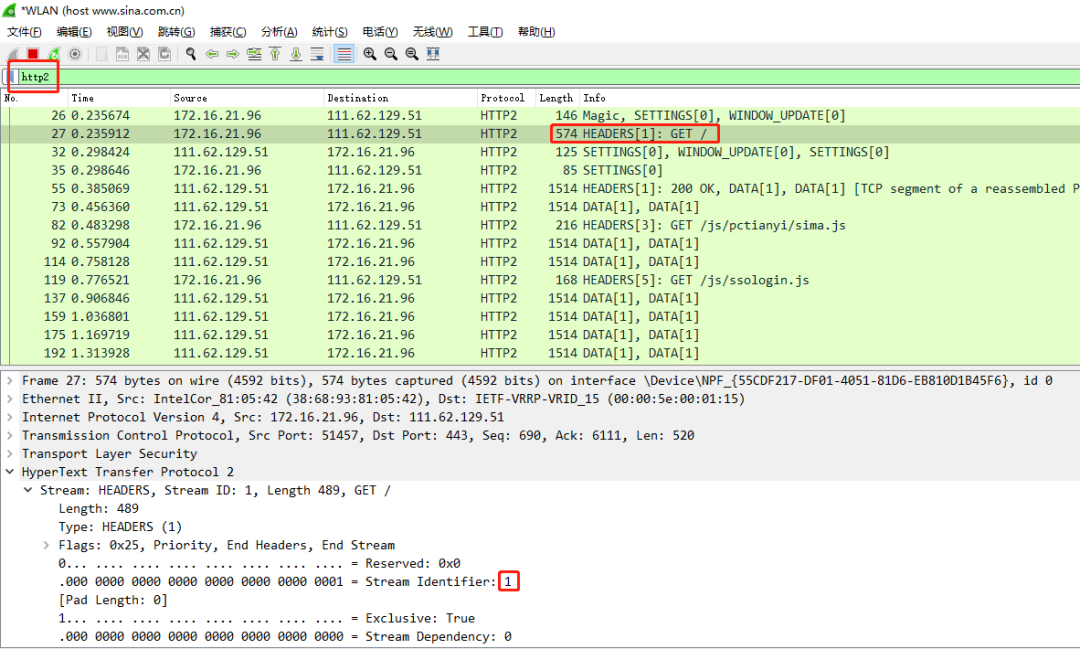Open the 分析(A) menu
The image size is (1080, 649).
click(279, 32)
